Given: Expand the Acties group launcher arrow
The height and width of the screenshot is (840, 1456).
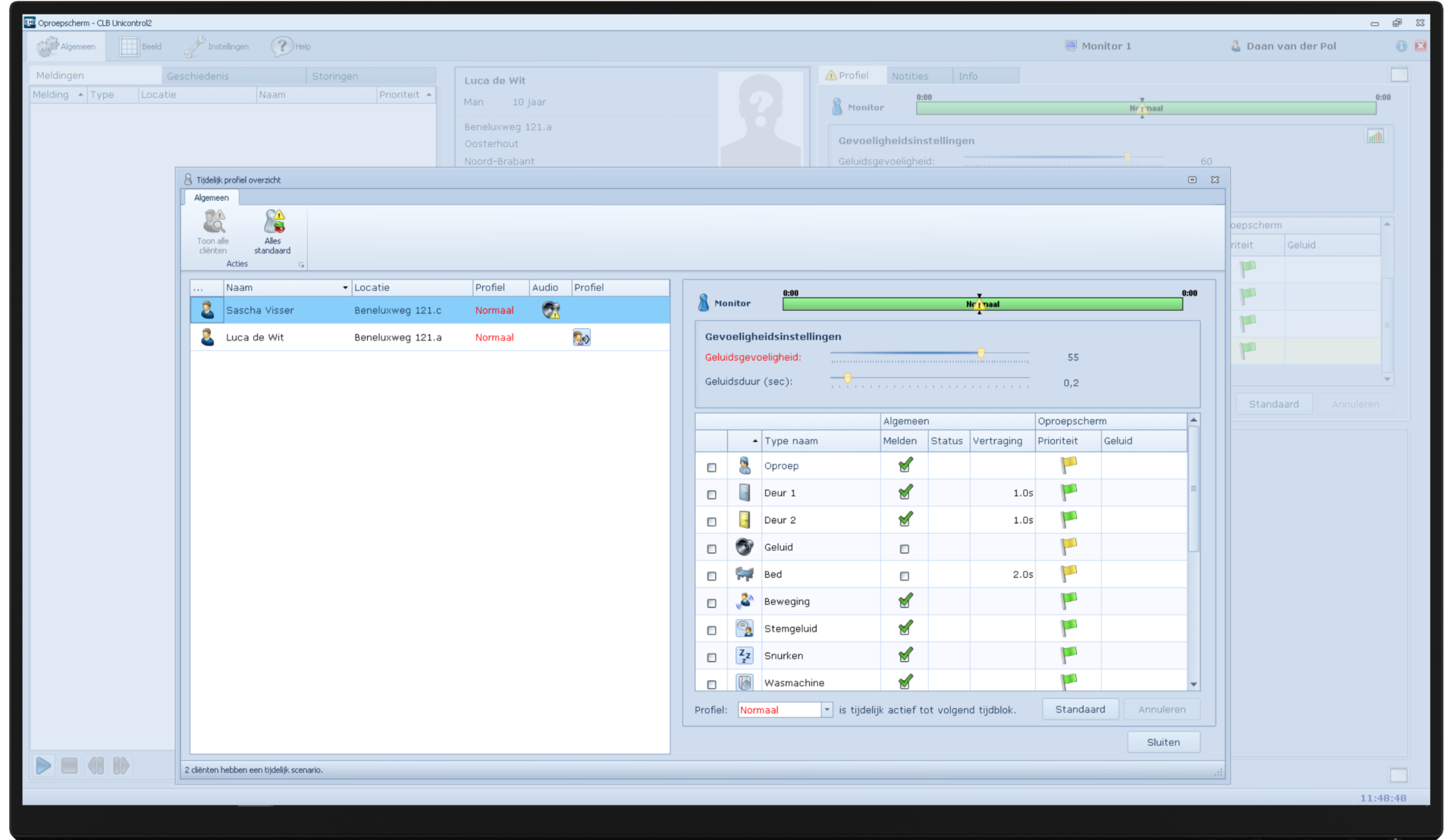Looking at the screenshot, I should 301,265.
